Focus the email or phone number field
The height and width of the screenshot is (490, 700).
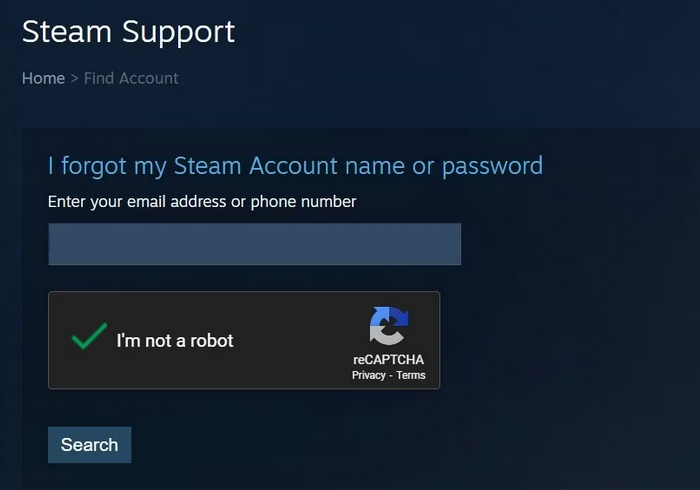coord(254,244)
